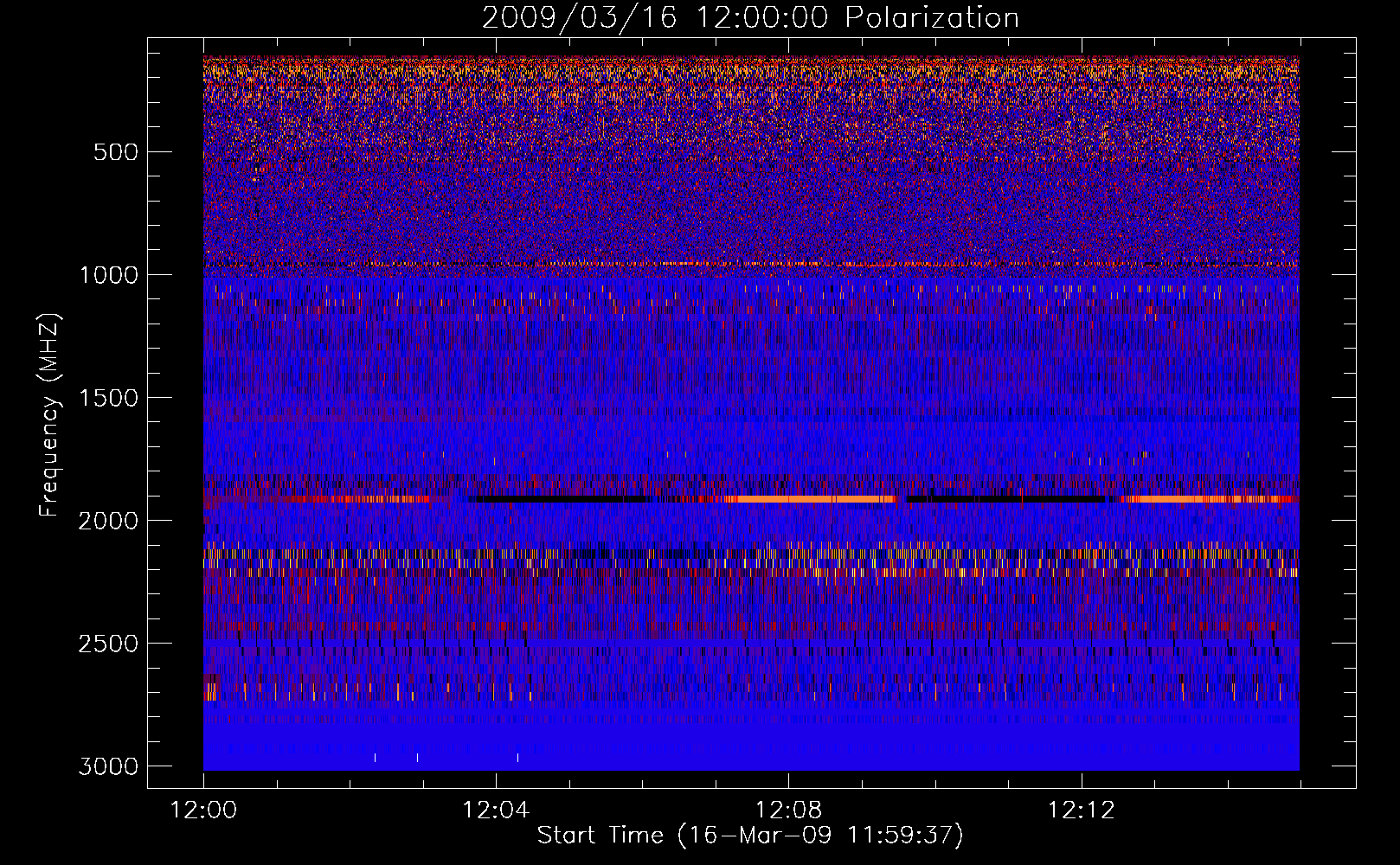This screenshot has height=865, width=1400.
Task: Click the plot title '2009/03/16 12:00:00 Polarization'
Action: coord(750,17)
